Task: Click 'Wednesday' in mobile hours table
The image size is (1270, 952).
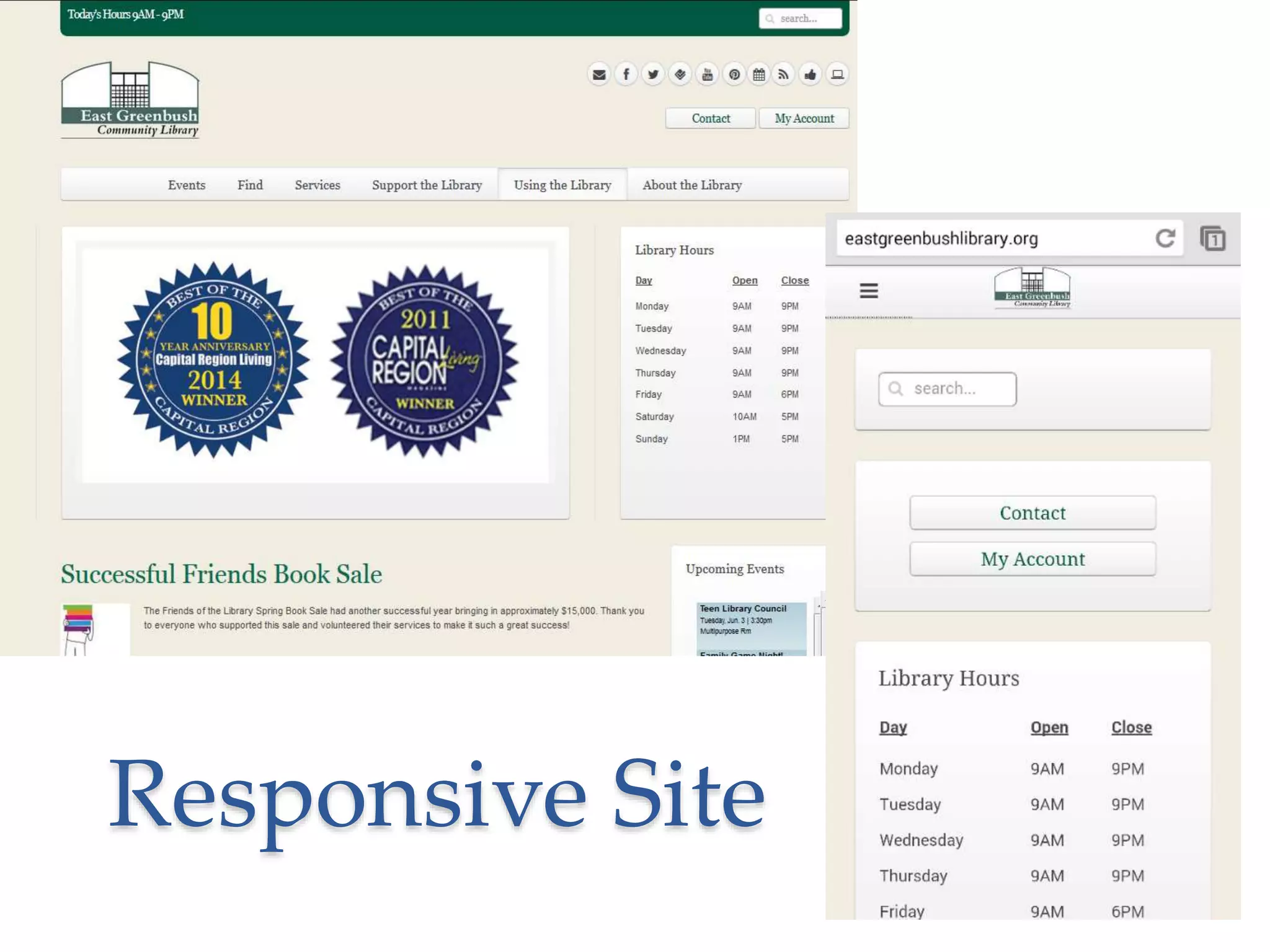Action: [921, 840]
